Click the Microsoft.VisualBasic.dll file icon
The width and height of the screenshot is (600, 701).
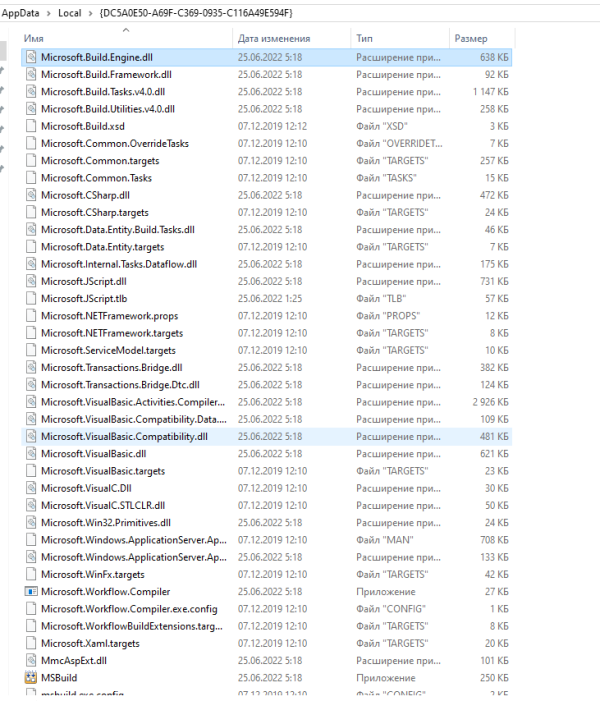click(x=31, y=453)
